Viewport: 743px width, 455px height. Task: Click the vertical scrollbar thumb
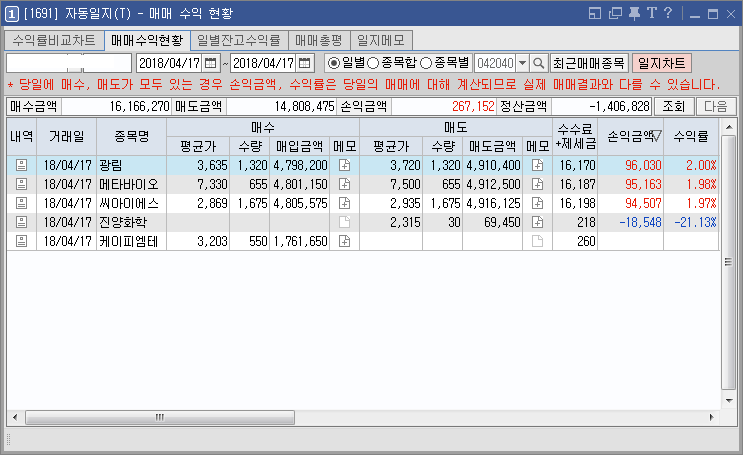click(728, 262)
